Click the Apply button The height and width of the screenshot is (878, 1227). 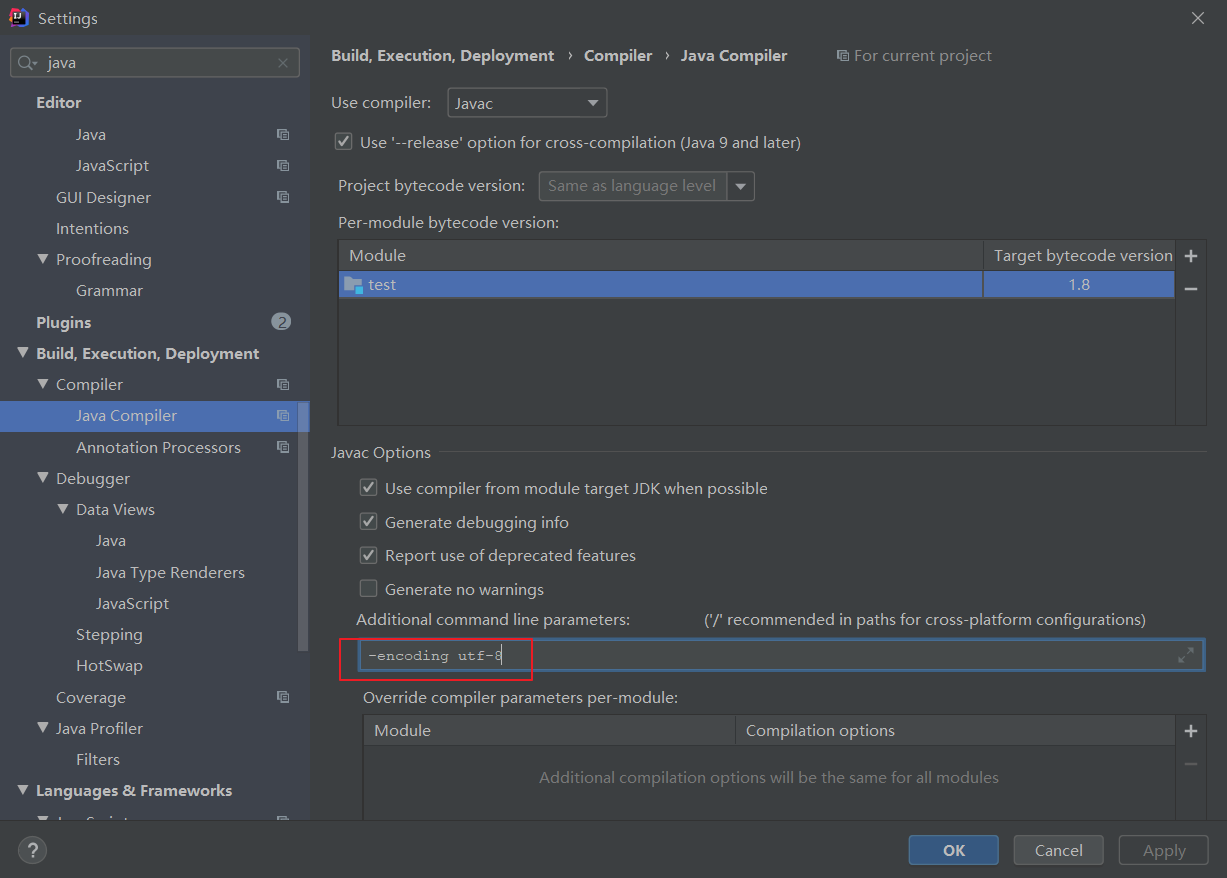point(1164,850)
